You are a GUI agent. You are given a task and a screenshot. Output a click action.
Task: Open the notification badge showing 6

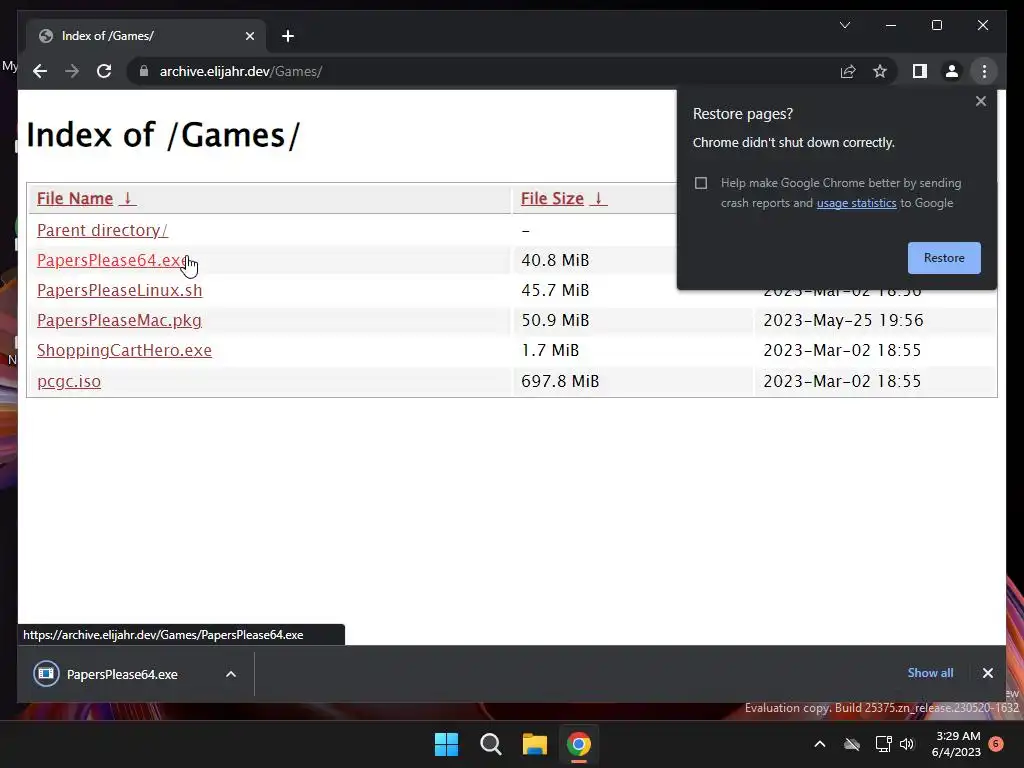coord(996,744)
